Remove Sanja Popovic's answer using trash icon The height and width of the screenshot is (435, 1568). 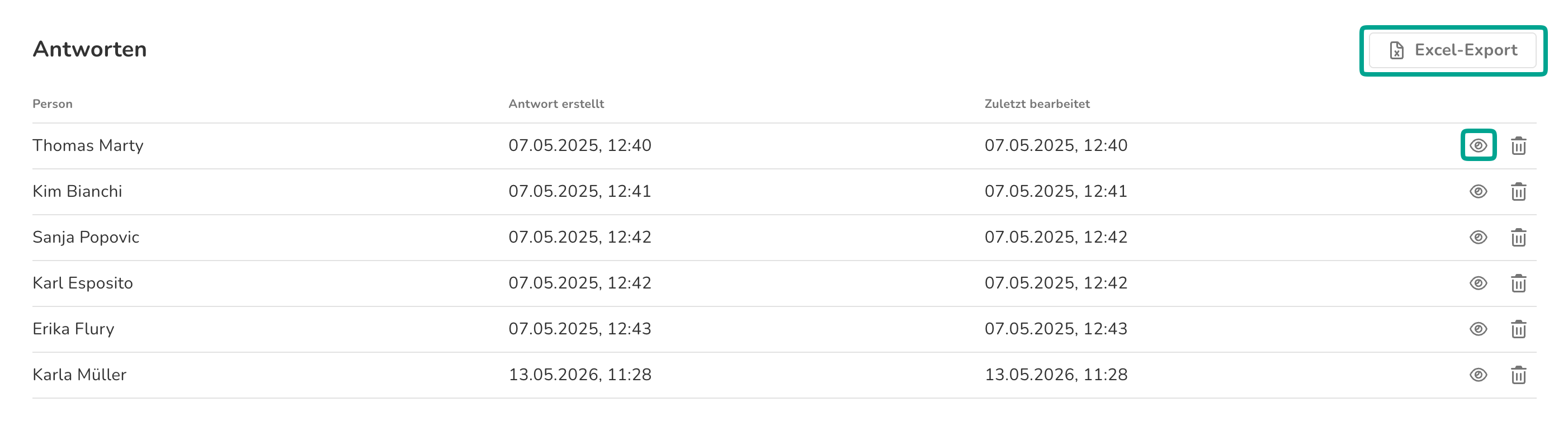pos(1518,237)
